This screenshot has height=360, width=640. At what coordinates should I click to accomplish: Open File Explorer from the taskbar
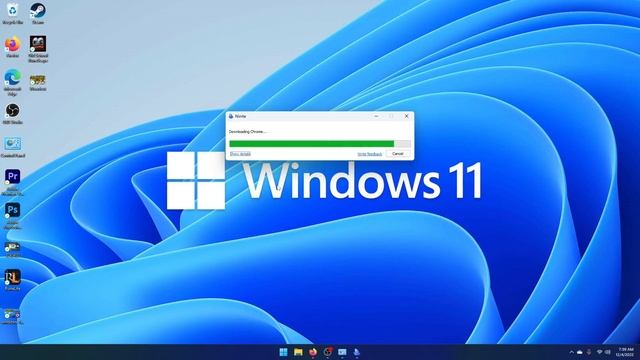tap(298, 352)
